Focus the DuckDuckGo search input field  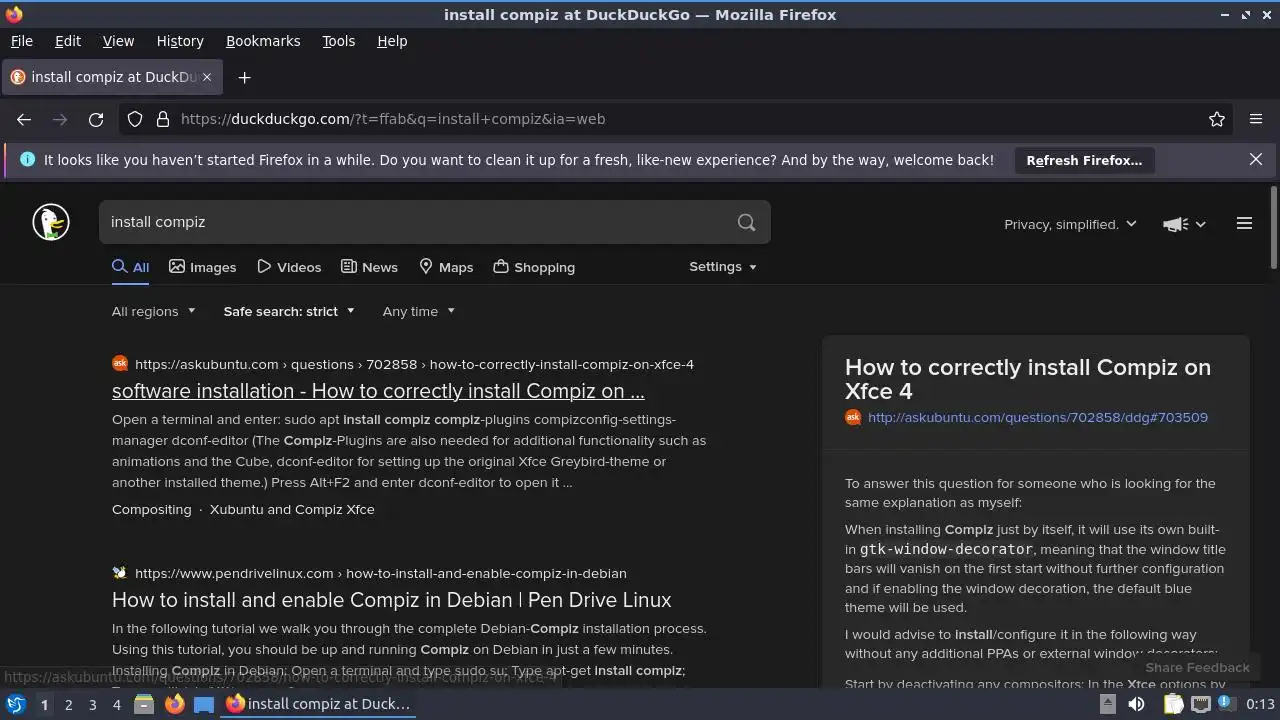pyautogui.click(x=415, y=222)
